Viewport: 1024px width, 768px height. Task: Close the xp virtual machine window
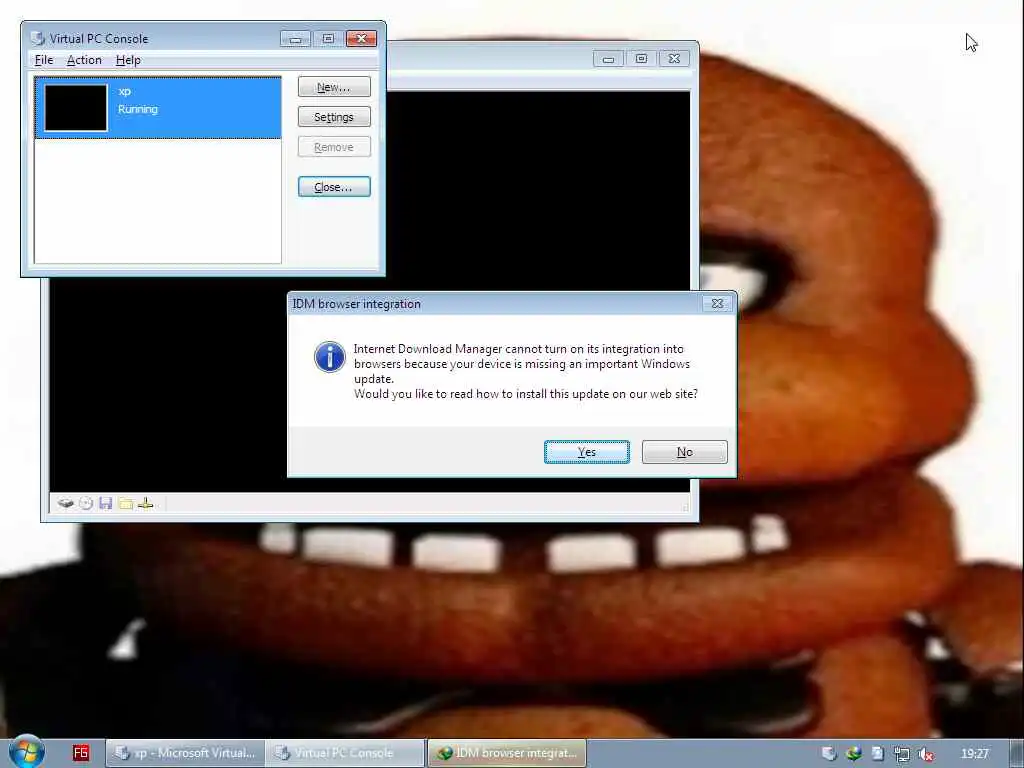click(674, 59)
